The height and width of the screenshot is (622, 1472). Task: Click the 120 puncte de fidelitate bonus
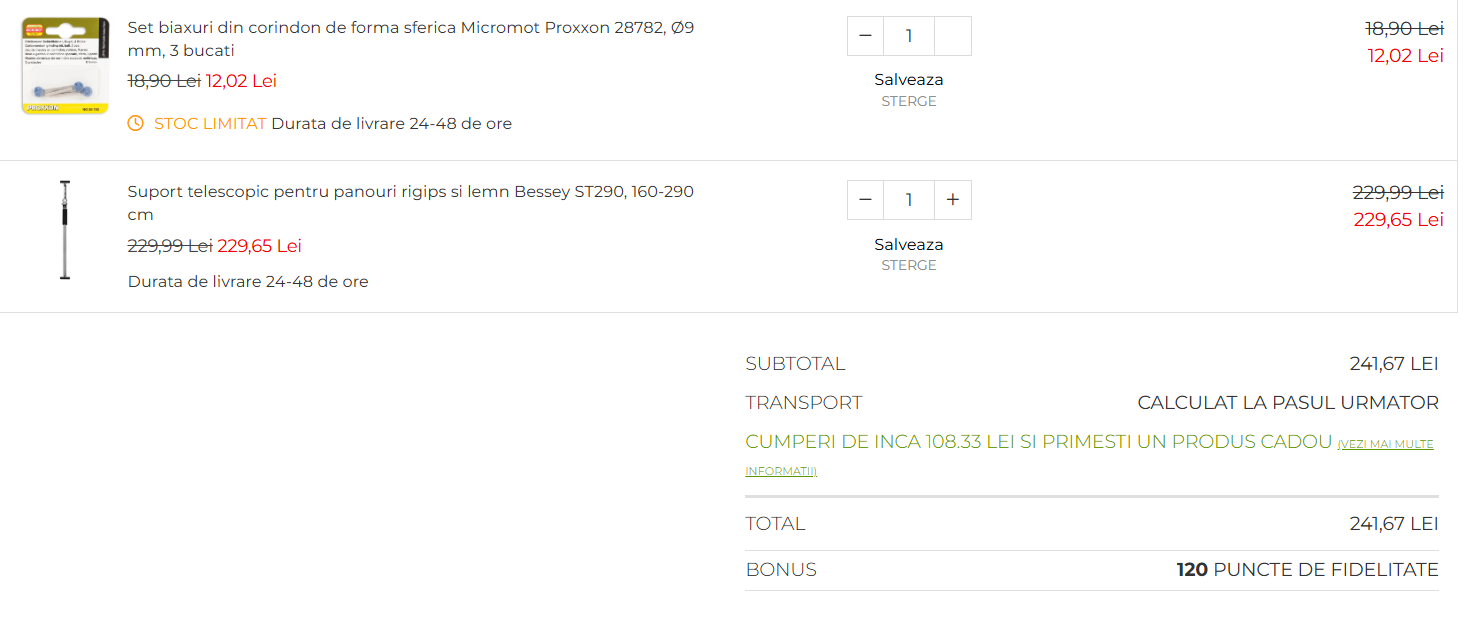click(x=1307, y=570)
